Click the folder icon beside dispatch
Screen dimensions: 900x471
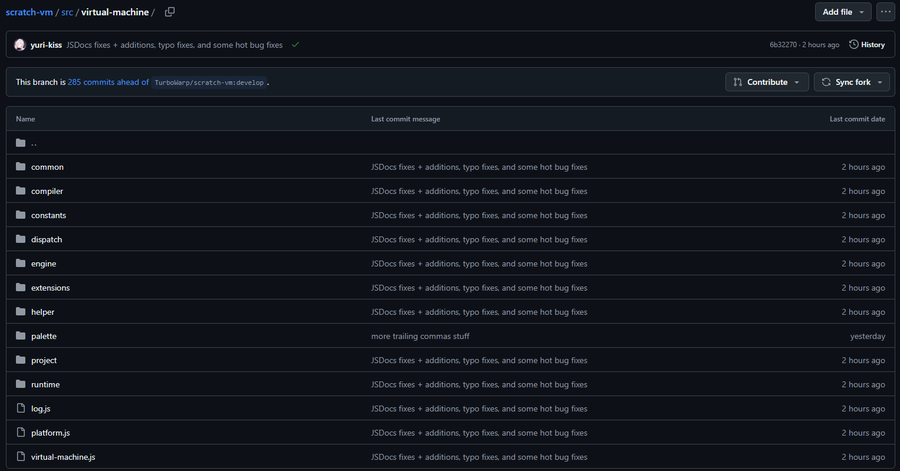click(21, 239)
